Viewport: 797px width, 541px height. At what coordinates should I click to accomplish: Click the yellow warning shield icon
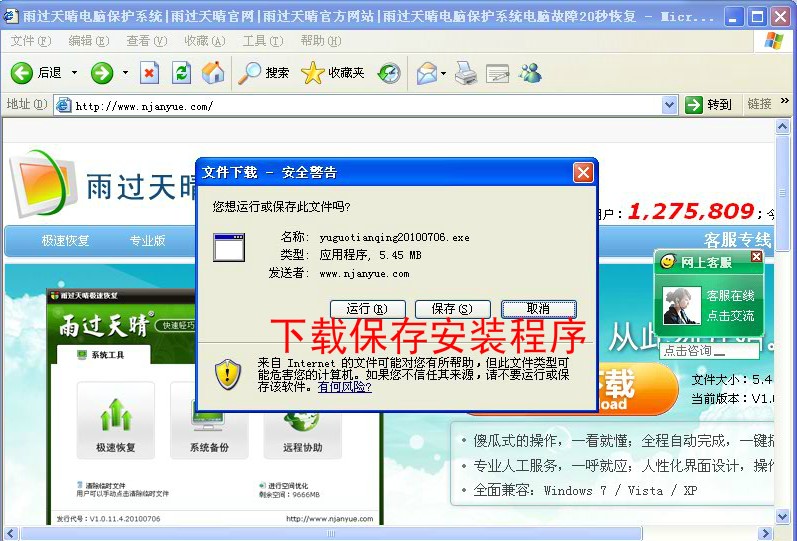pos(227,374)
